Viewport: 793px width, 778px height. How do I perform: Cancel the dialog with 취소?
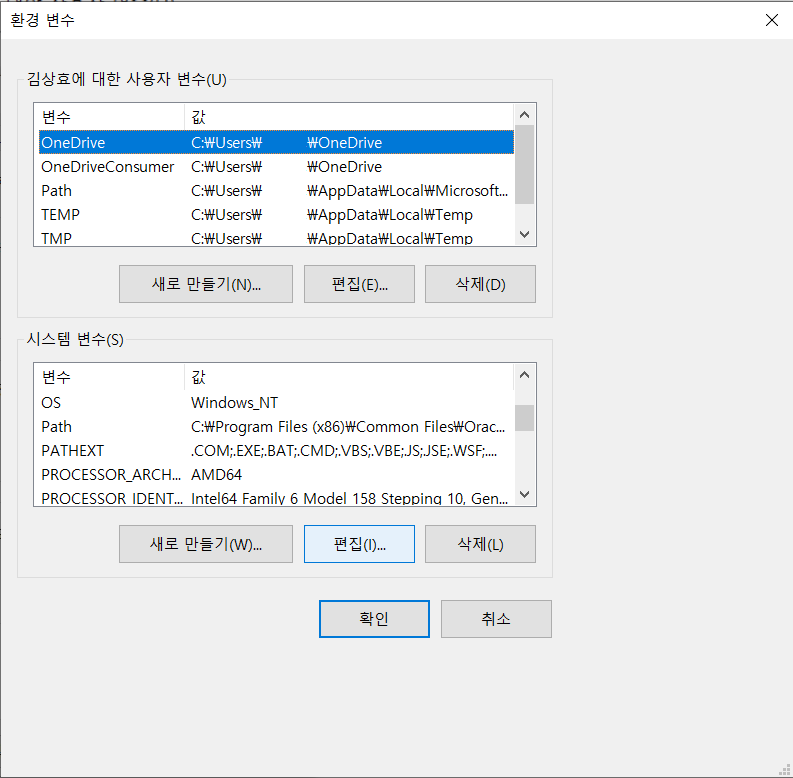click(496, 619)
